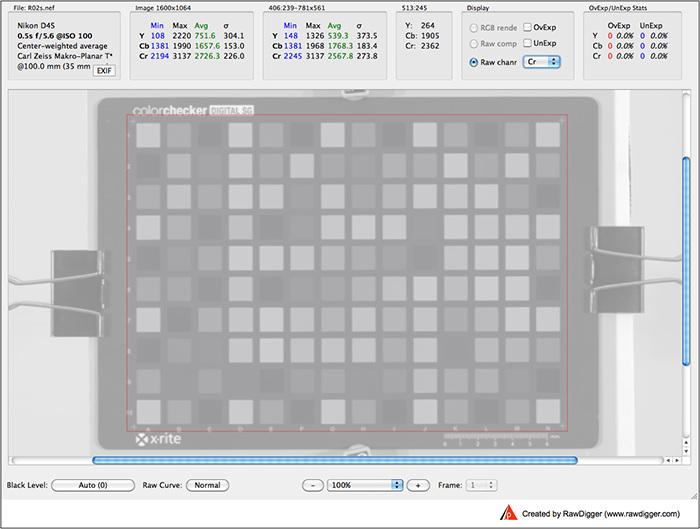Screen dimensions: 700x529
Task: Click the scroll left arrow
Action: (x=668, y=460)
